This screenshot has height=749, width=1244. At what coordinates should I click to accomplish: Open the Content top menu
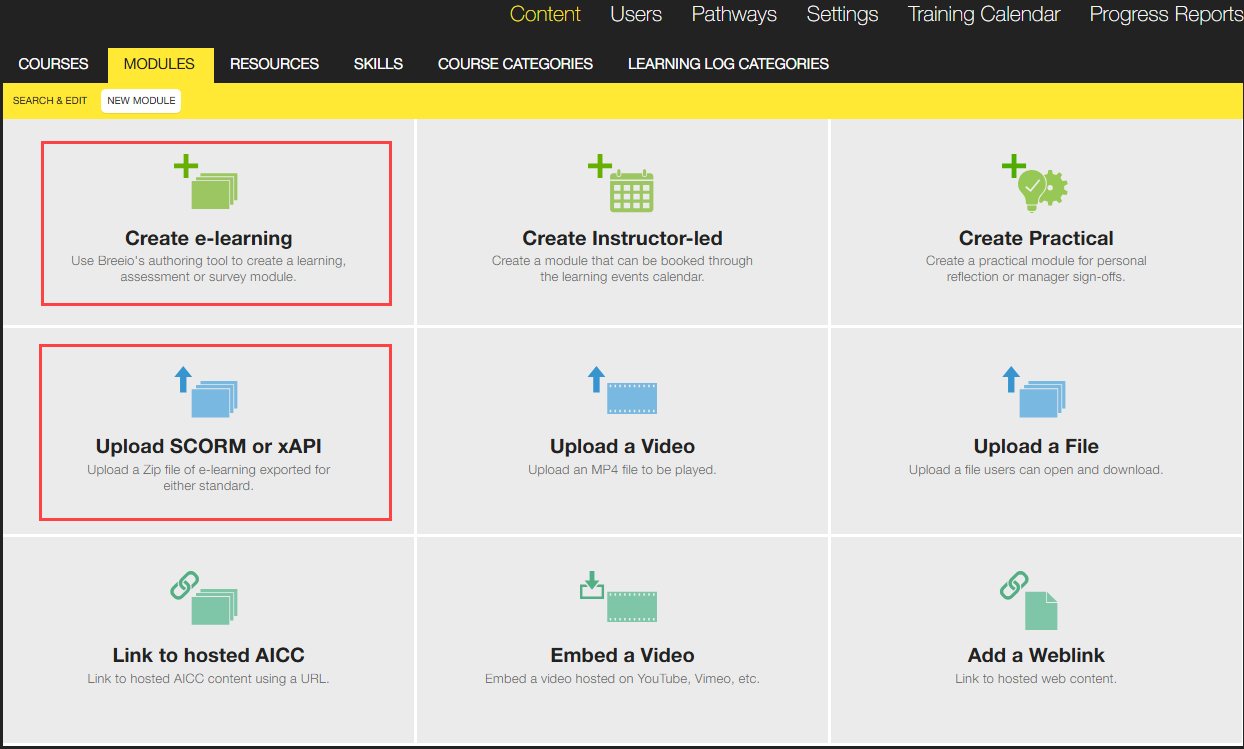545,14
